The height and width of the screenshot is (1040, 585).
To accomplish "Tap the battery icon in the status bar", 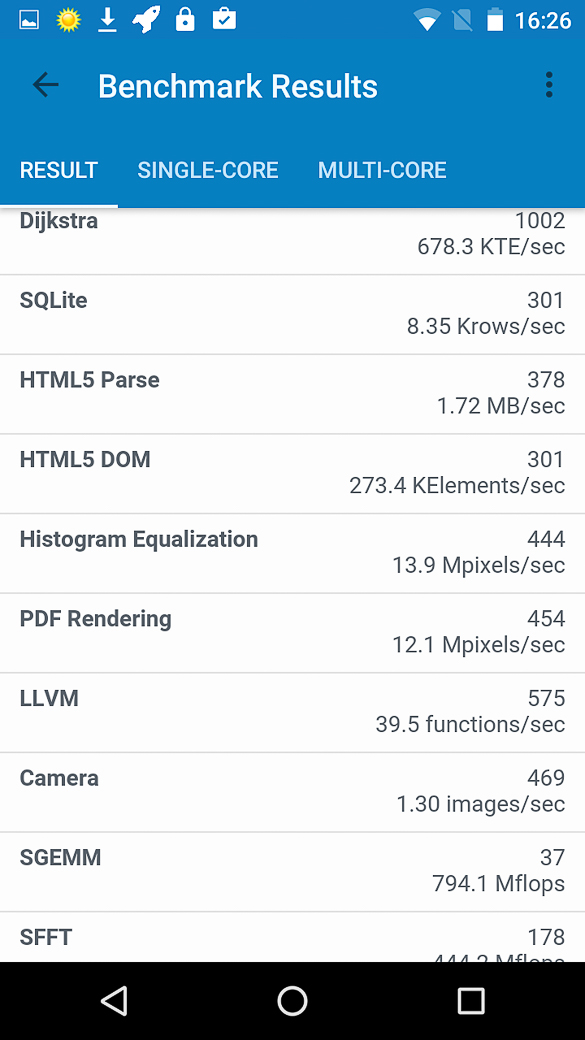I will (495, 21).
